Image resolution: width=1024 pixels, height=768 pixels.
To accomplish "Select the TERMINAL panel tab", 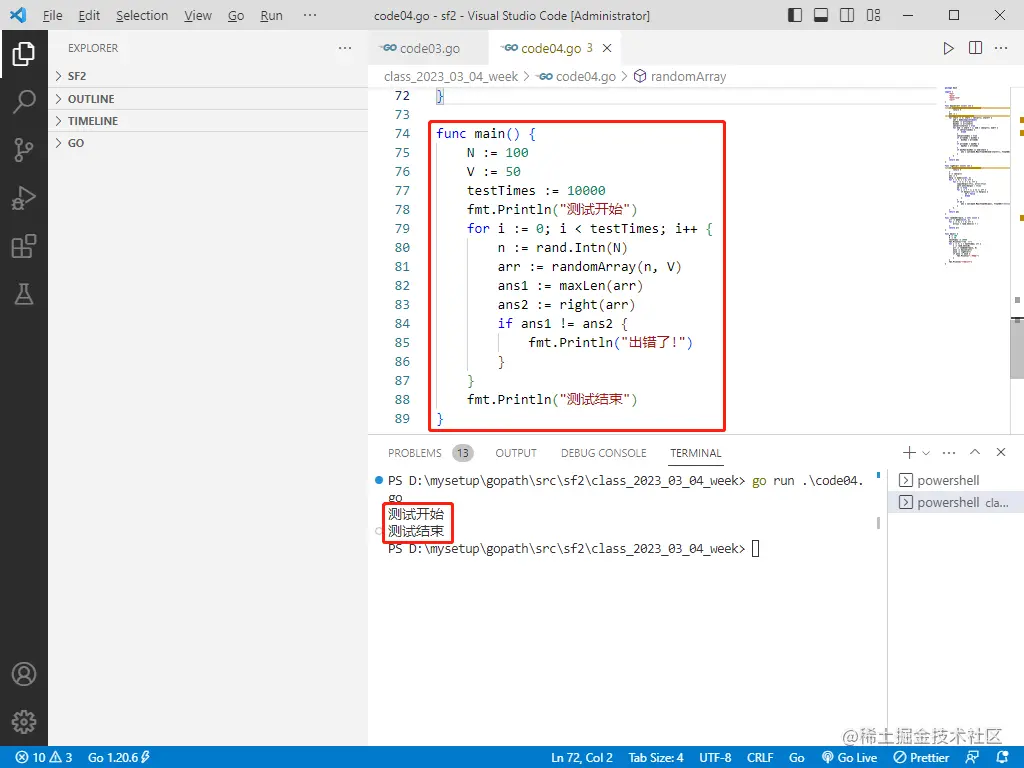I will coord(696,453).
